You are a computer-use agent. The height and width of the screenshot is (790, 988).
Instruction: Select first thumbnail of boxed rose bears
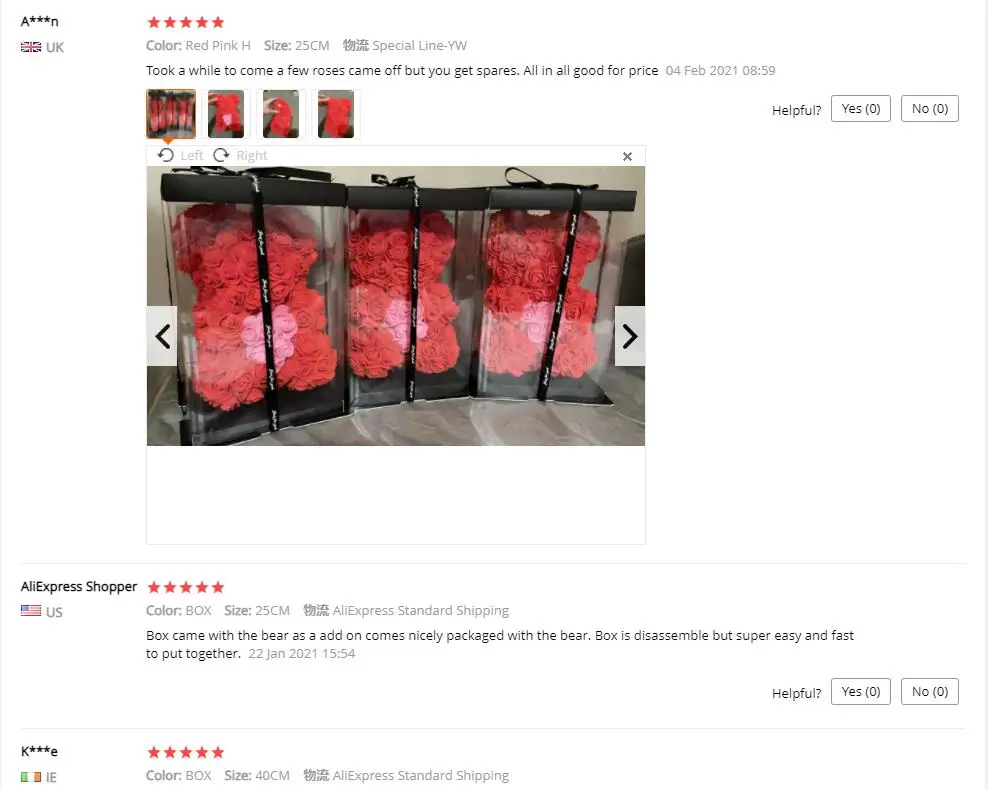[x=171, y=114]
